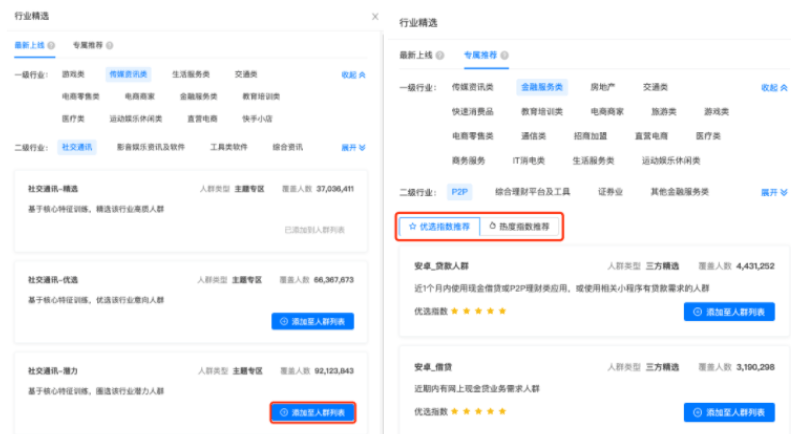Viewport: 791px width, 434px height.
Task: Select 专属推荐 tab in right panel
Action: click(480, 56)
